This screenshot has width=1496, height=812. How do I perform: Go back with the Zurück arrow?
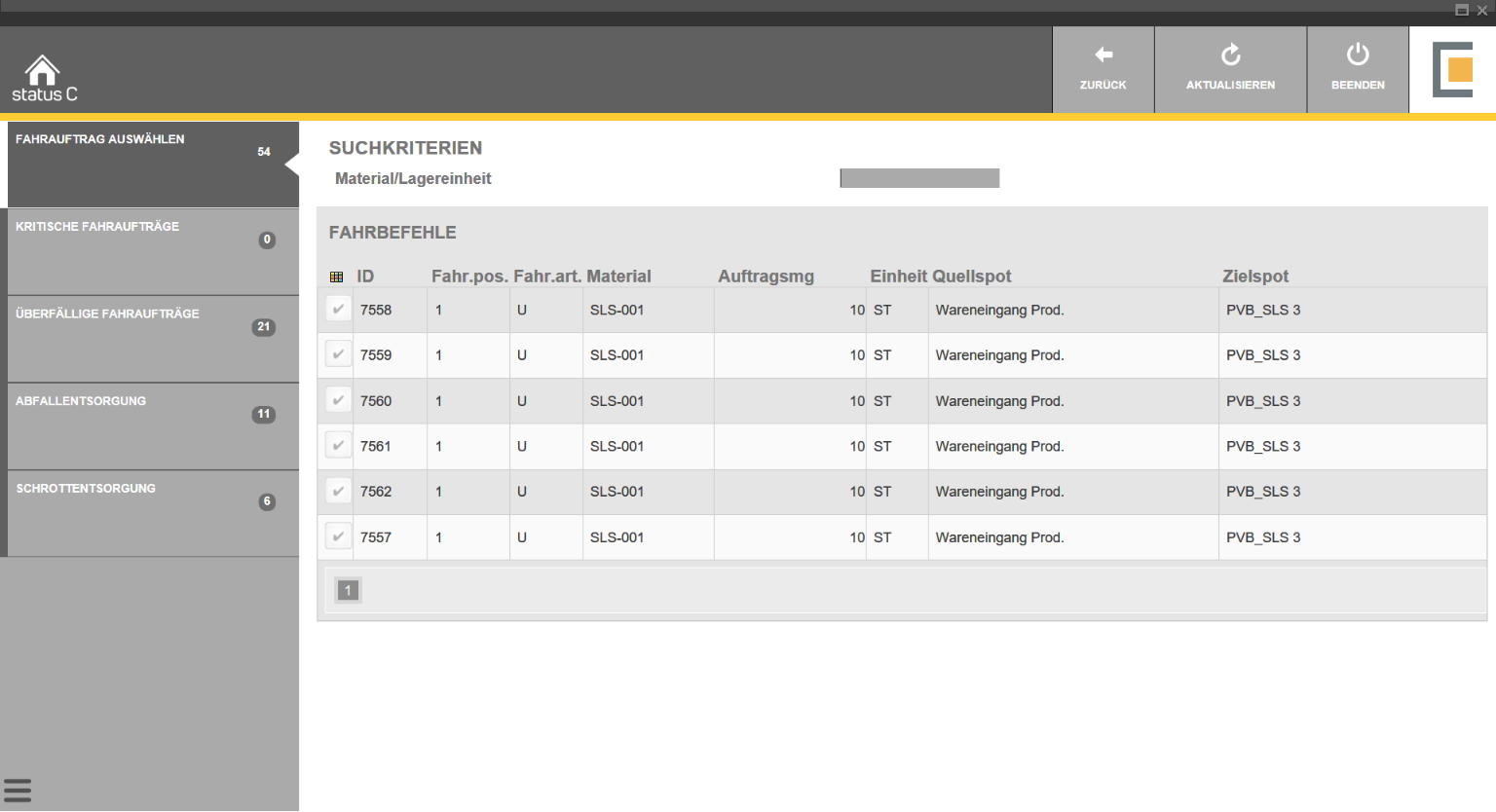pyautogui.click(x=1103, y=68)
